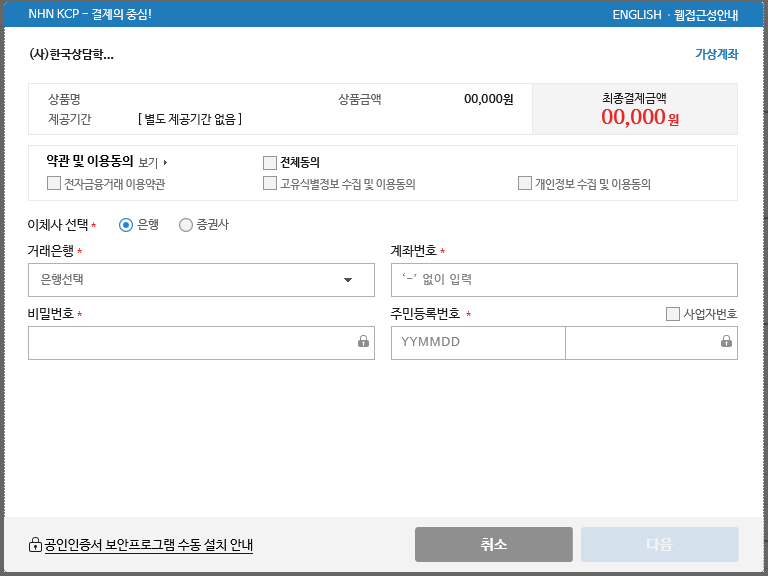The image size is (768, 577).
Task: Click the padlock icon beside 공인인증서 안내
Action: 35,544
